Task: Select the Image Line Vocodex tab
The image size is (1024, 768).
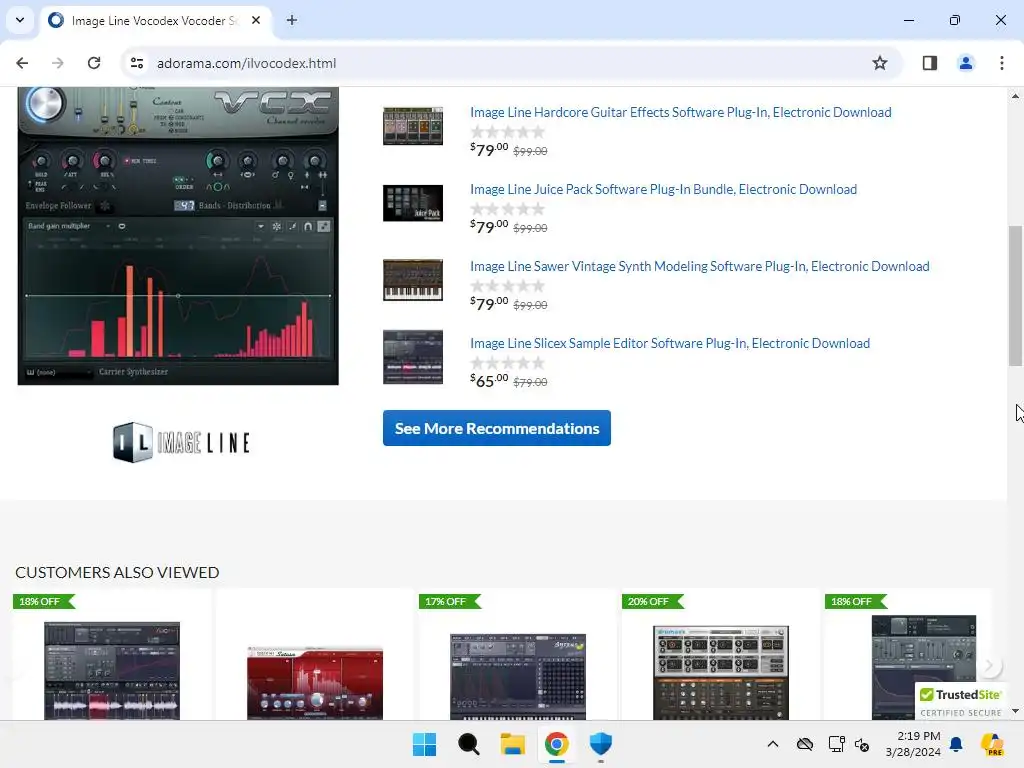Action: pos(155,20)
